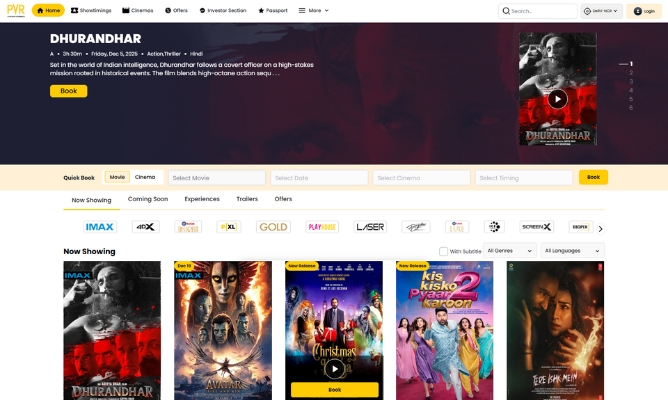The width and height of the screenshot is (668, 400).
Task: Open the All Languages dropdown
Action: pos(572,251)
